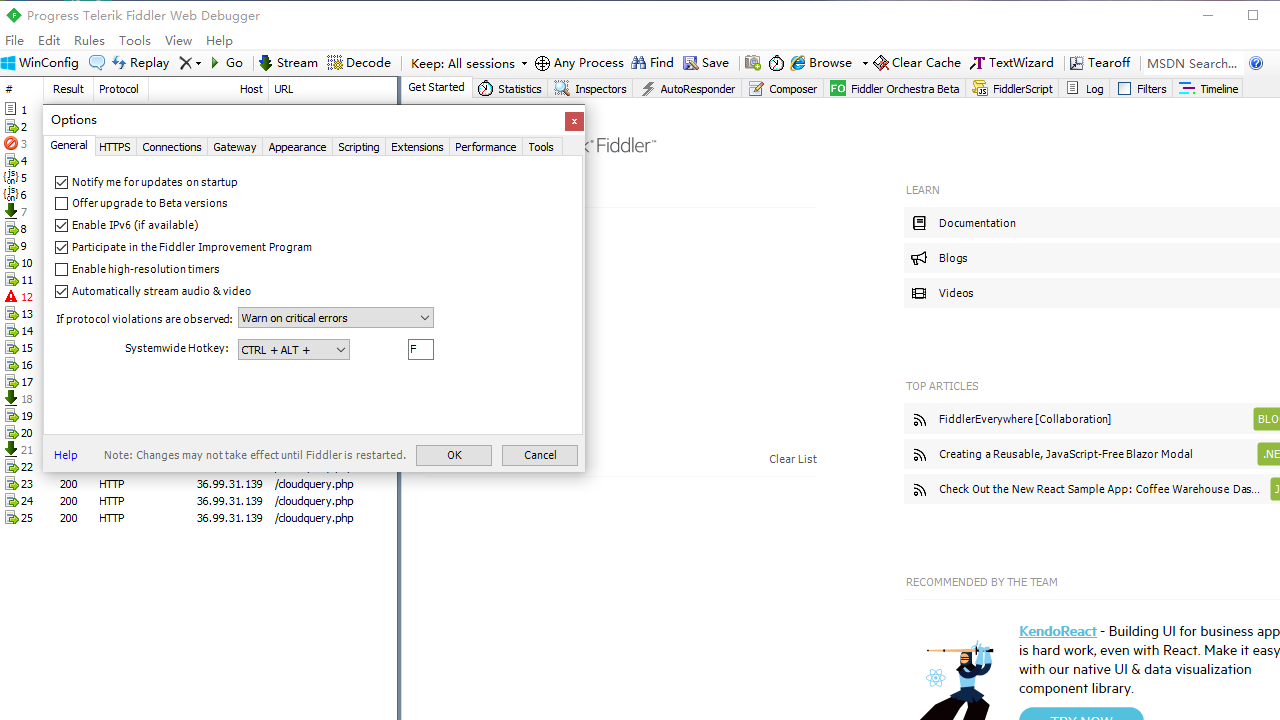
Task: Enable Offer upgrade to Beta versions
Action: click(x=62, y=203)
